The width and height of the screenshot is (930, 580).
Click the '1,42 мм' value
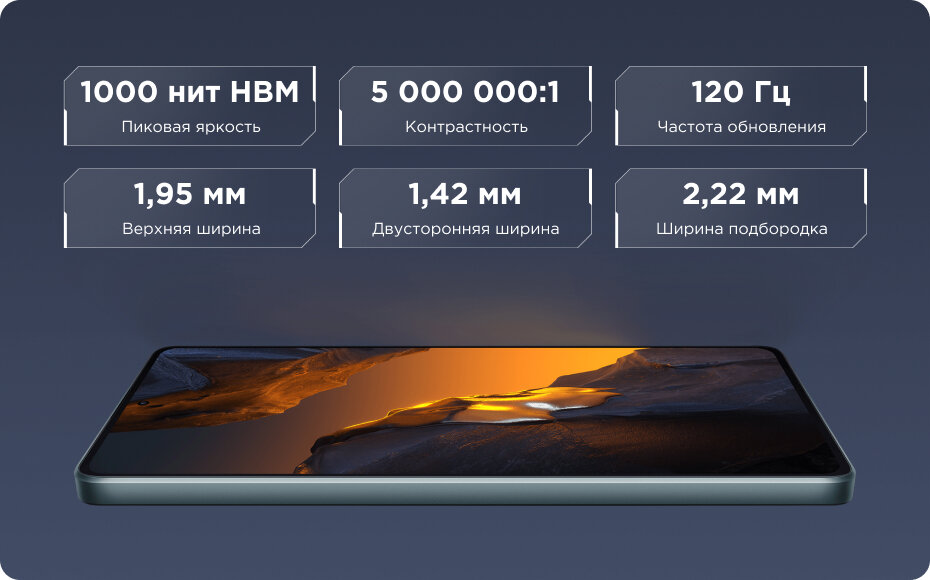pos(465,194)
